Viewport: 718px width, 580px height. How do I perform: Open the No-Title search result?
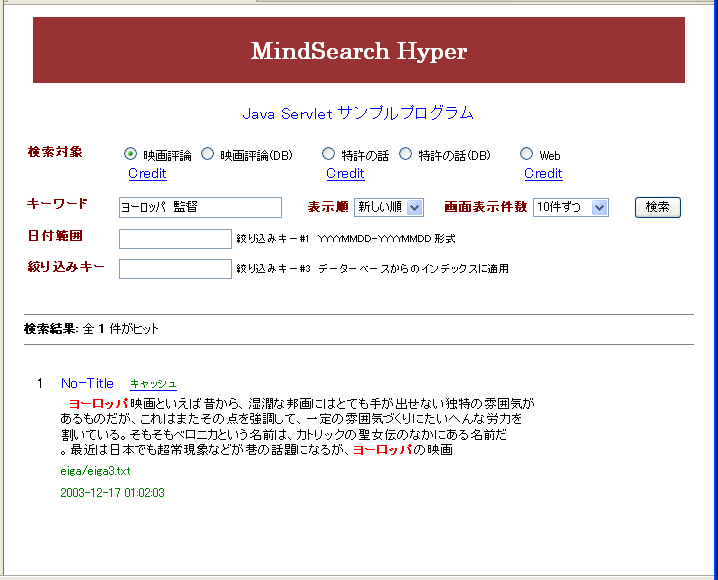point(87,383)
